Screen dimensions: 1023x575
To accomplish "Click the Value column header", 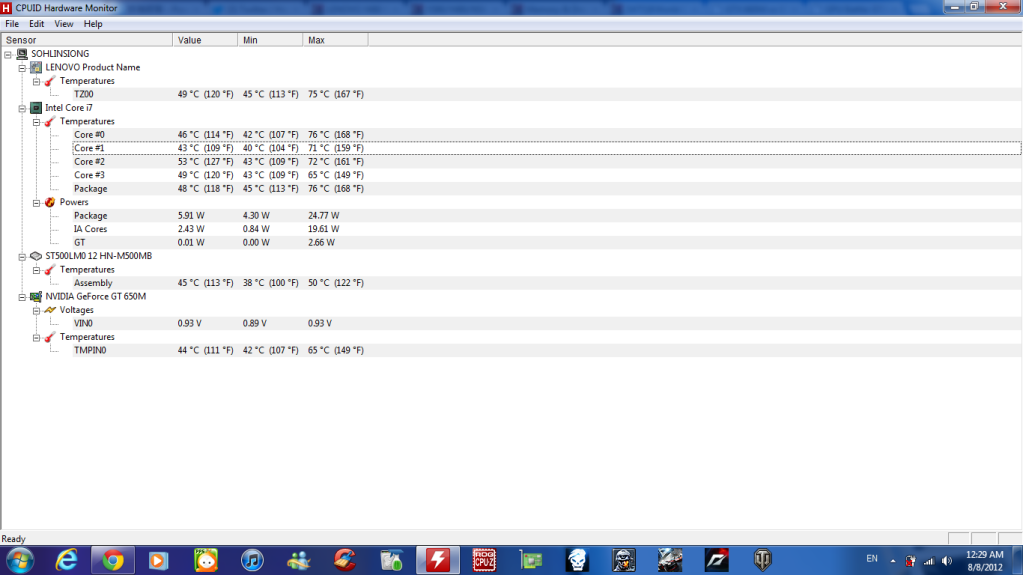I will point(190,40).
